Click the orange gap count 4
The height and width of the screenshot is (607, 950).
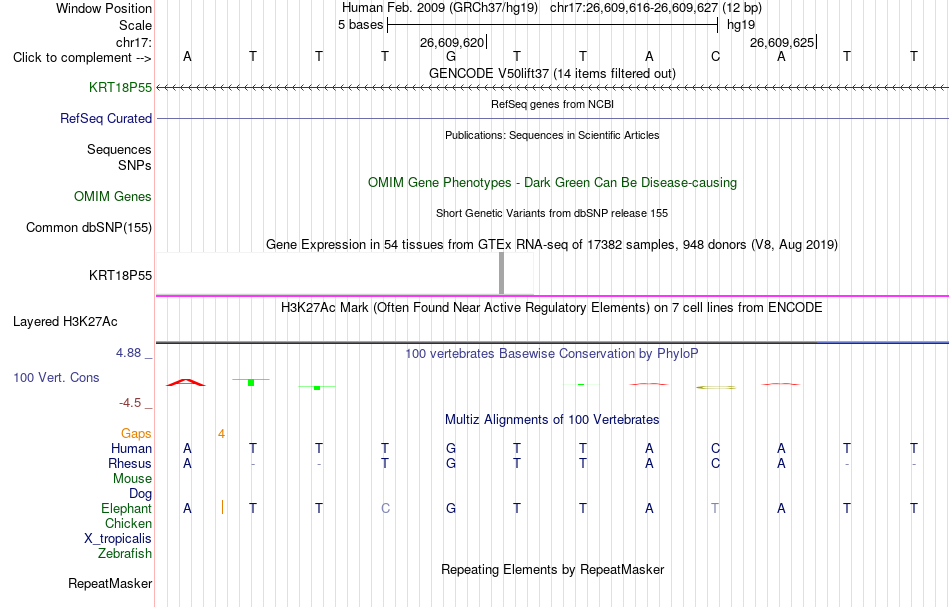coord(222,434)
